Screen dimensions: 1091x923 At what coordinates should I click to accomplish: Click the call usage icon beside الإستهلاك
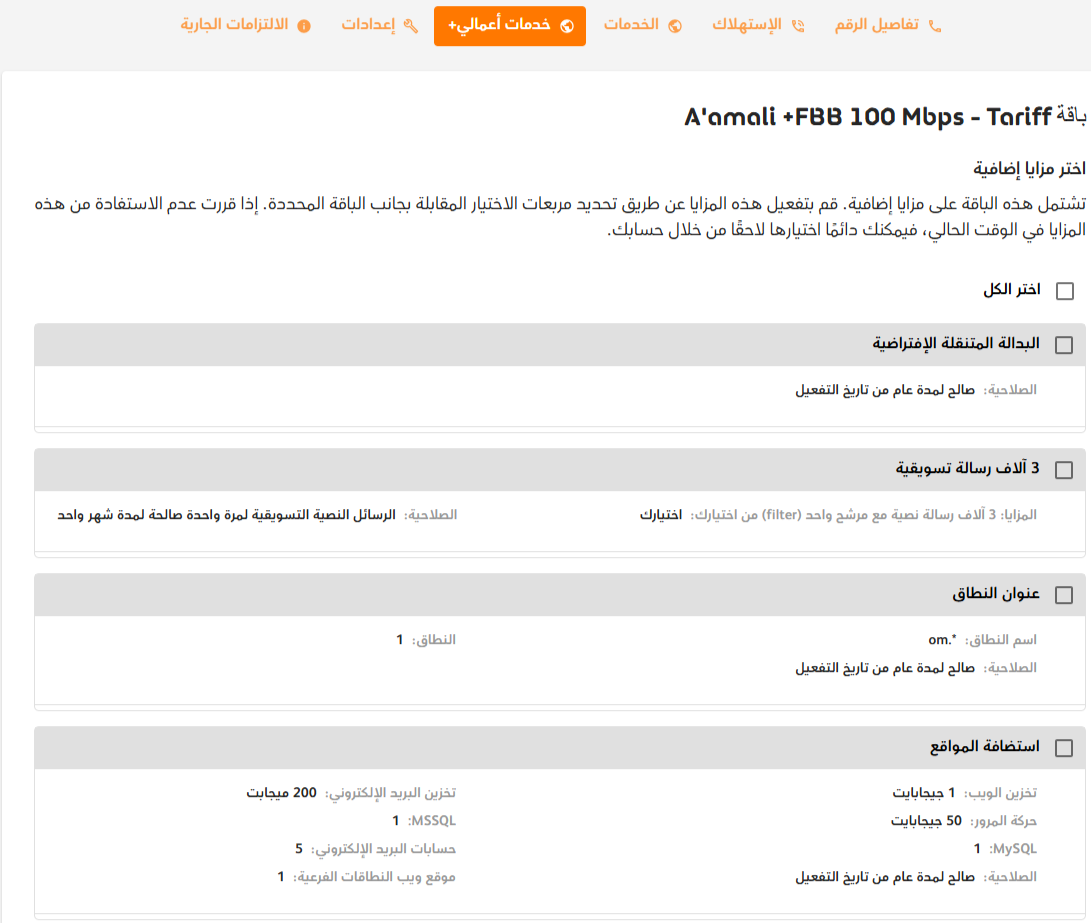click(x=797, y=26)
